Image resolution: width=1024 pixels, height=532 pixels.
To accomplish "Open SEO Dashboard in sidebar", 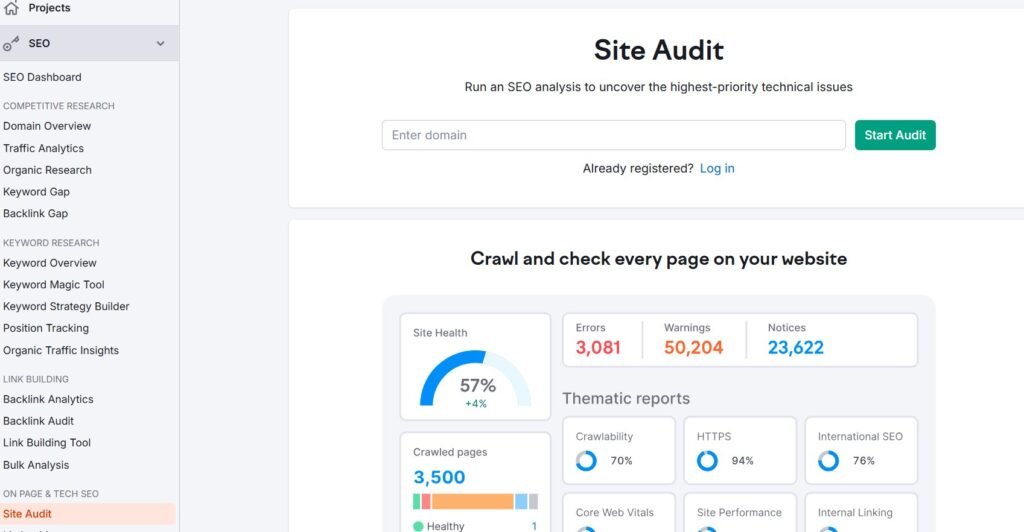I will [x=42, y=77].
